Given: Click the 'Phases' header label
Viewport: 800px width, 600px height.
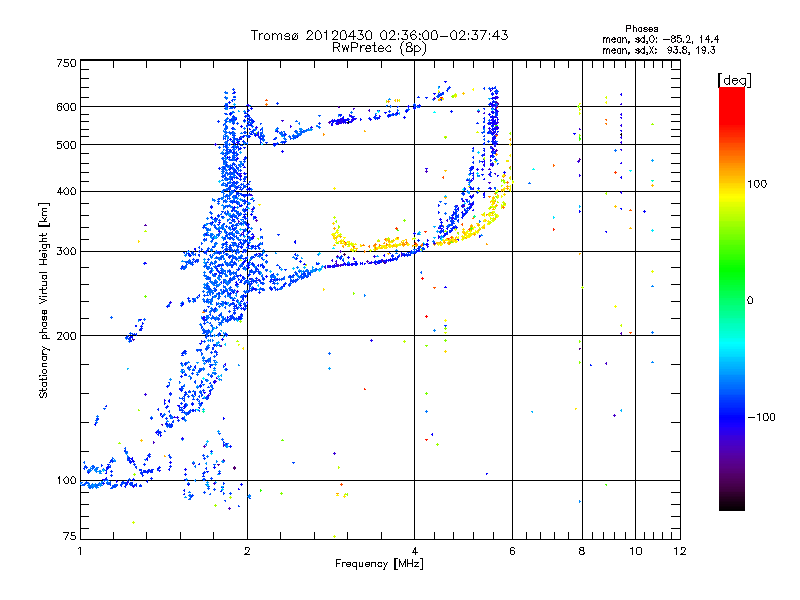Looking at the screenshot, I should 641,29.
